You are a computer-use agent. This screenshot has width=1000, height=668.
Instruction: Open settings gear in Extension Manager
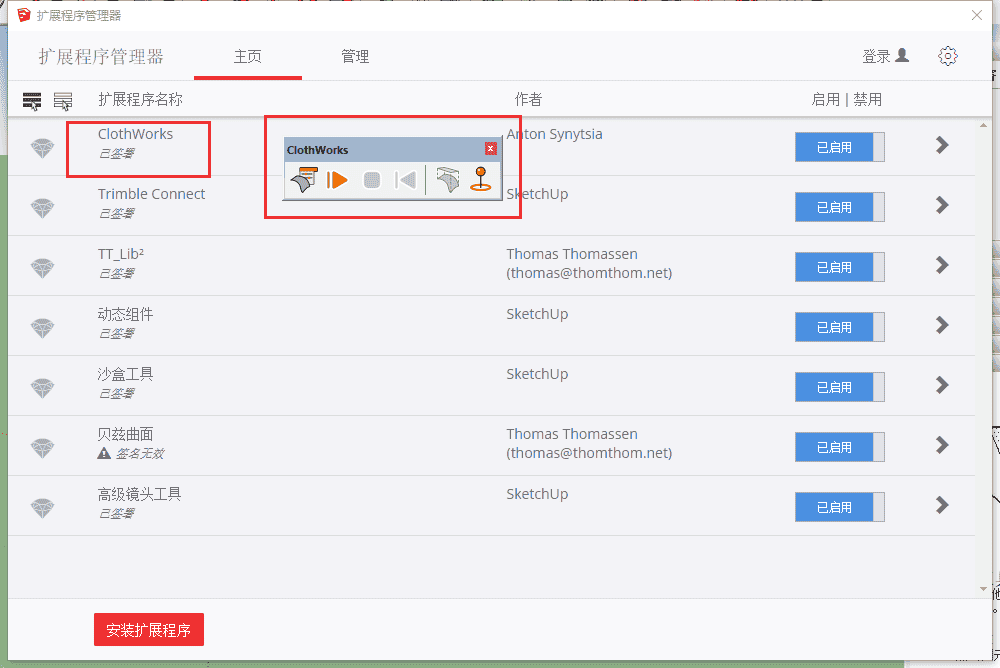(x=948, y=56)
